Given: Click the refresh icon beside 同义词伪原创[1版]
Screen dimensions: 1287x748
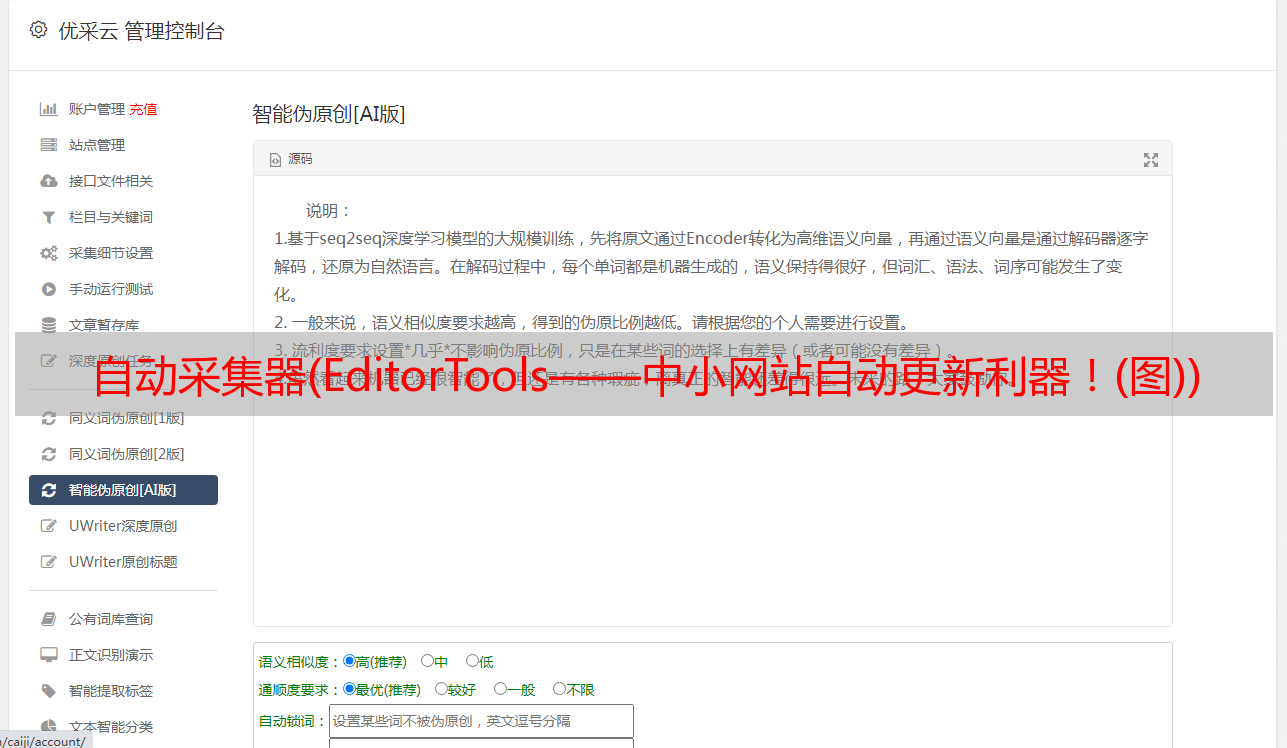Looking at the screenshot, I should [x=48, y=418].
